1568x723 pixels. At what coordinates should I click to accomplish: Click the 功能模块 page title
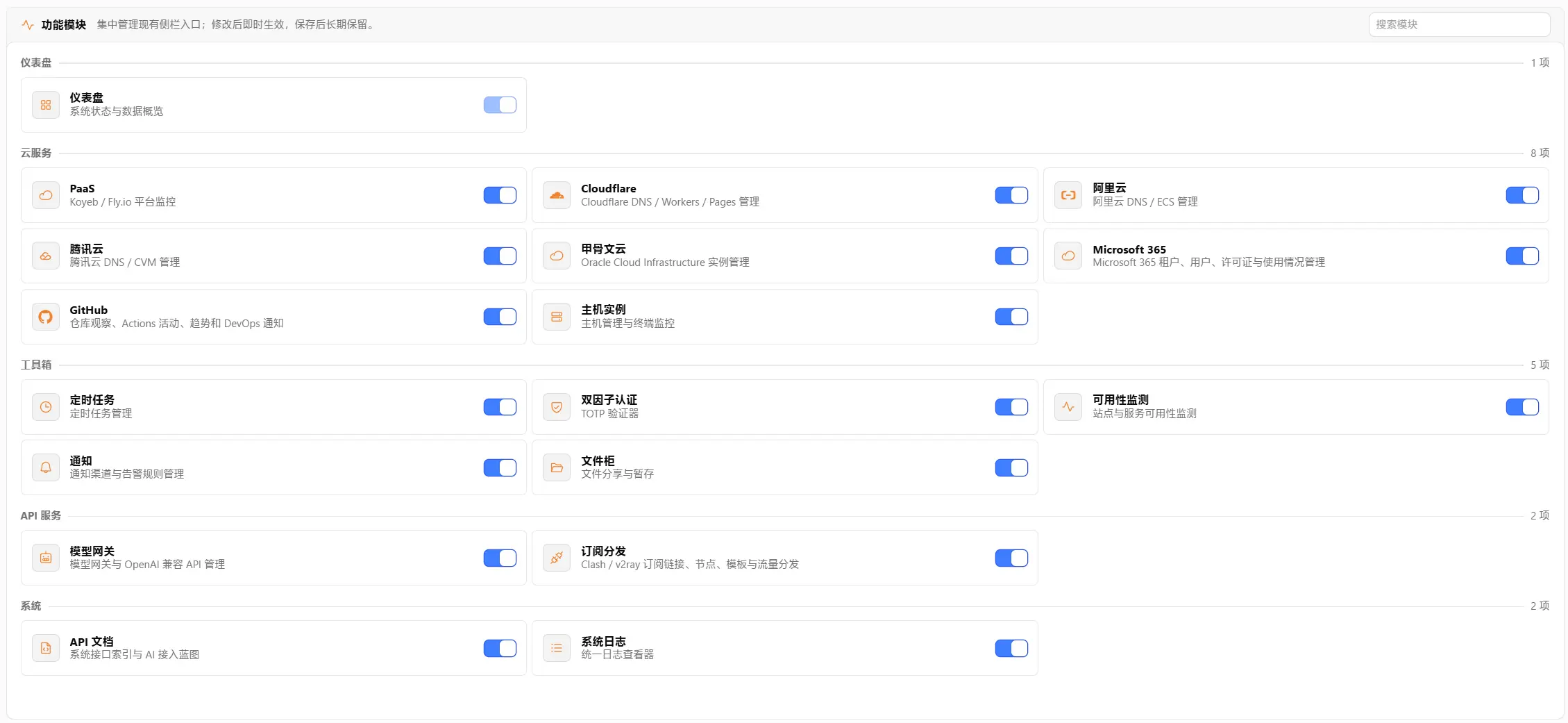click(x=64, y=25)
